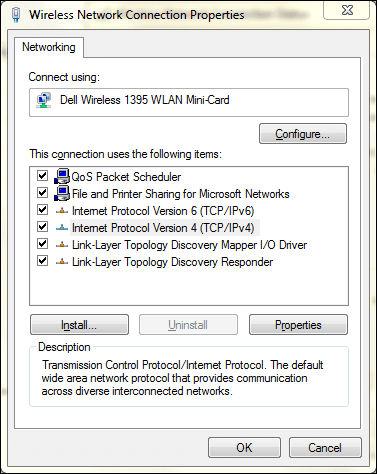
Task: Select Internet Protocol Version 4 (TCP/IPv4)
Action: click(163, 228)
